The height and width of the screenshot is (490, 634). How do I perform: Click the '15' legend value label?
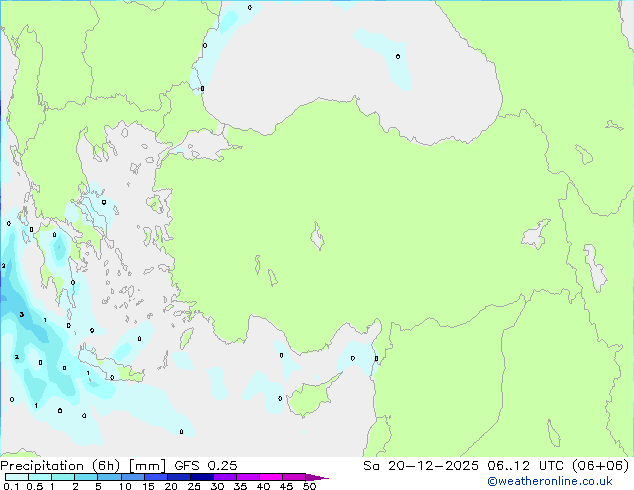[x=148, y=486]
